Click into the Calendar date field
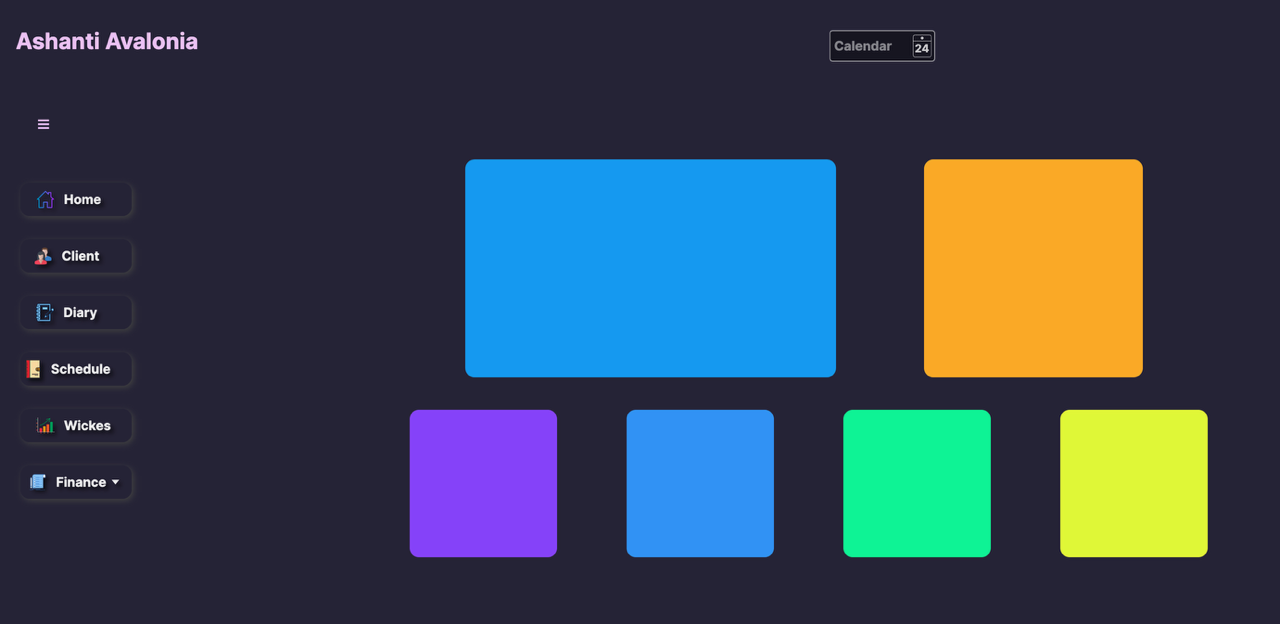1280x624 pixels. coord(866,46)
